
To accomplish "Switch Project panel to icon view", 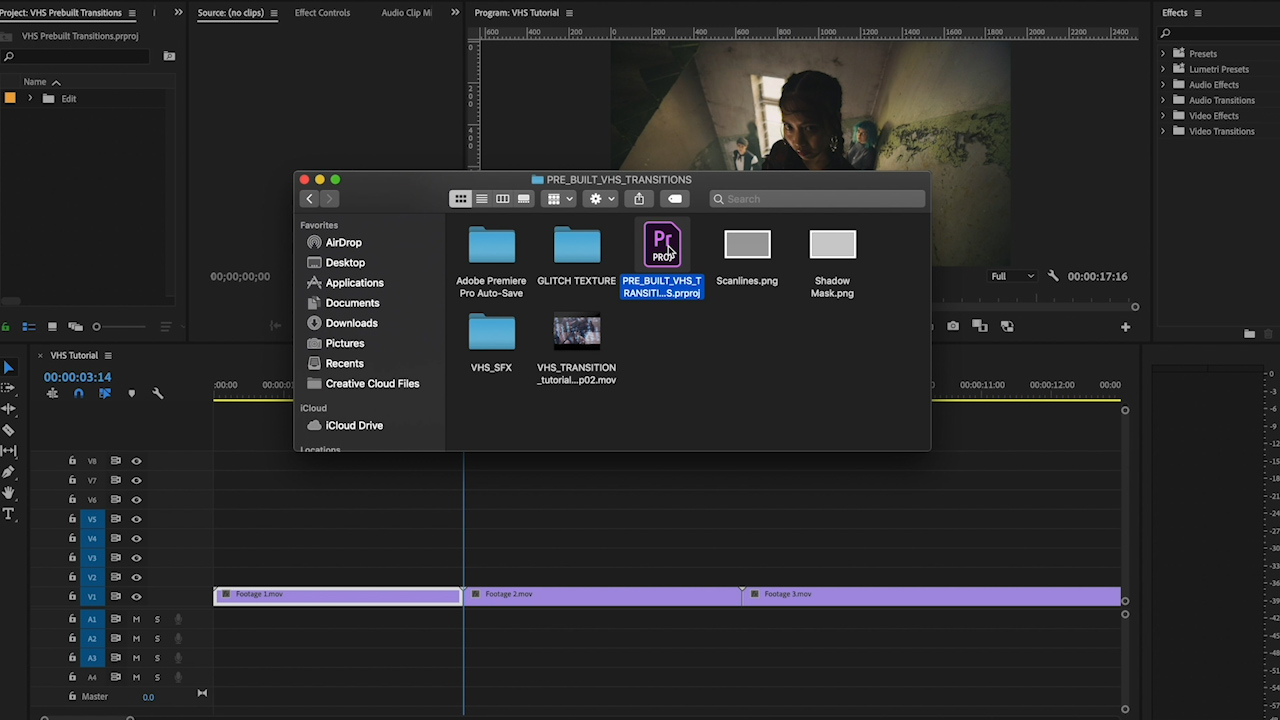I will click(52, 326).
